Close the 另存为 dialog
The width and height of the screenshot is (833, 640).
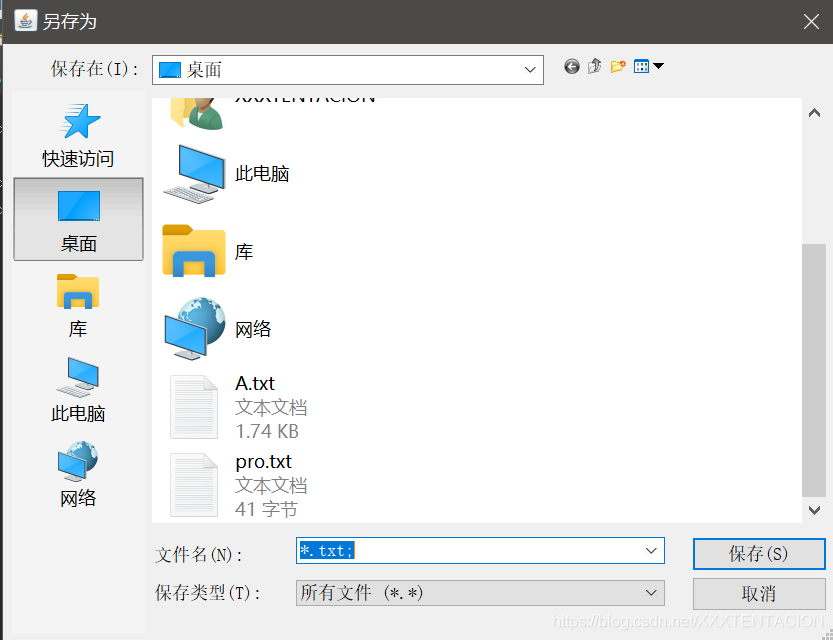tap(811, 22)
